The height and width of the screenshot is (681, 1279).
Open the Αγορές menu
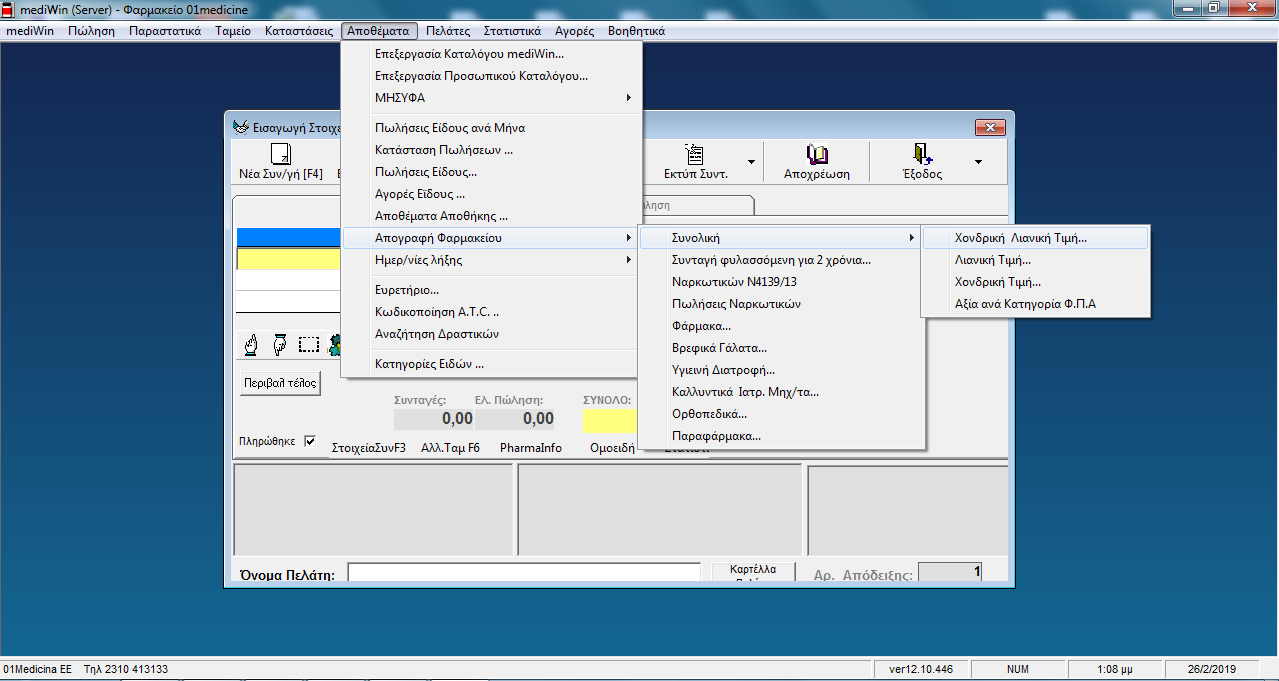coord(575,31)
